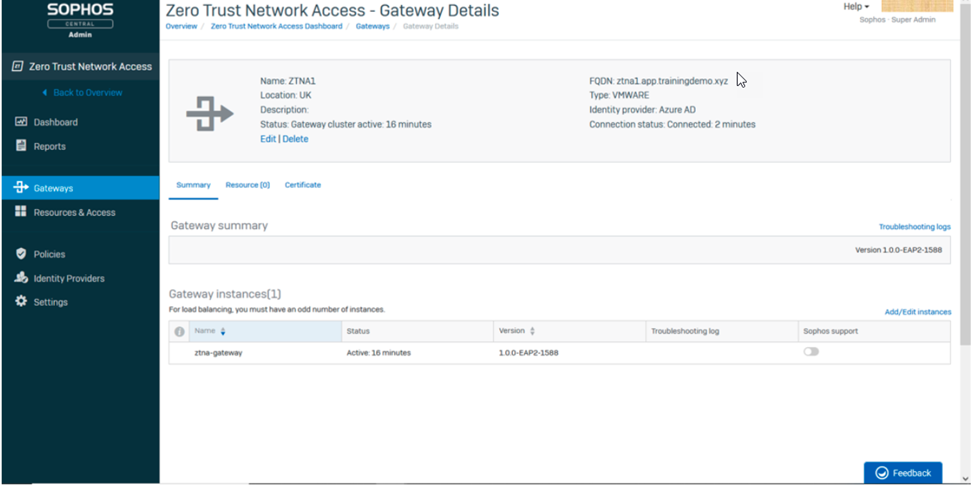
Task: Click the Add/Edit instances link
Action: [918, 312]
